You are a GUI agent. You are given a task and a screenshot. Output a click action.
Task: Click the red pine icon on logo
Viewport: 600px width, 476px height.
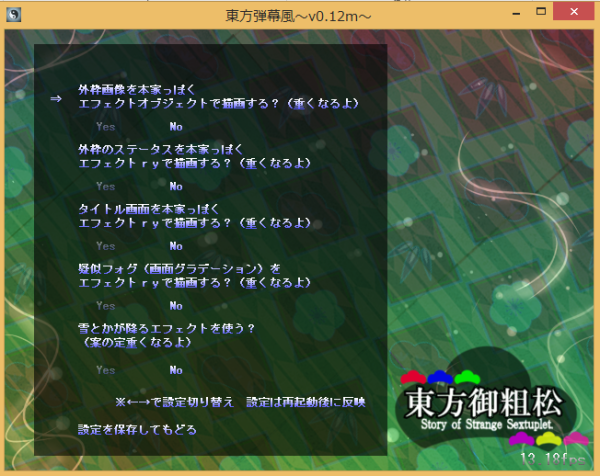(x=413, y=377)
